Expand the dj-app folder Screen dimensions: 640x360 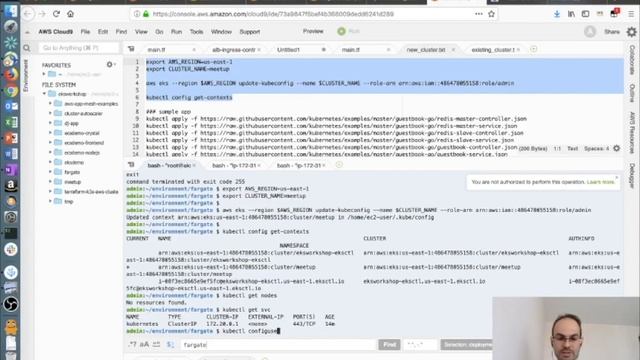coord(50,123)
